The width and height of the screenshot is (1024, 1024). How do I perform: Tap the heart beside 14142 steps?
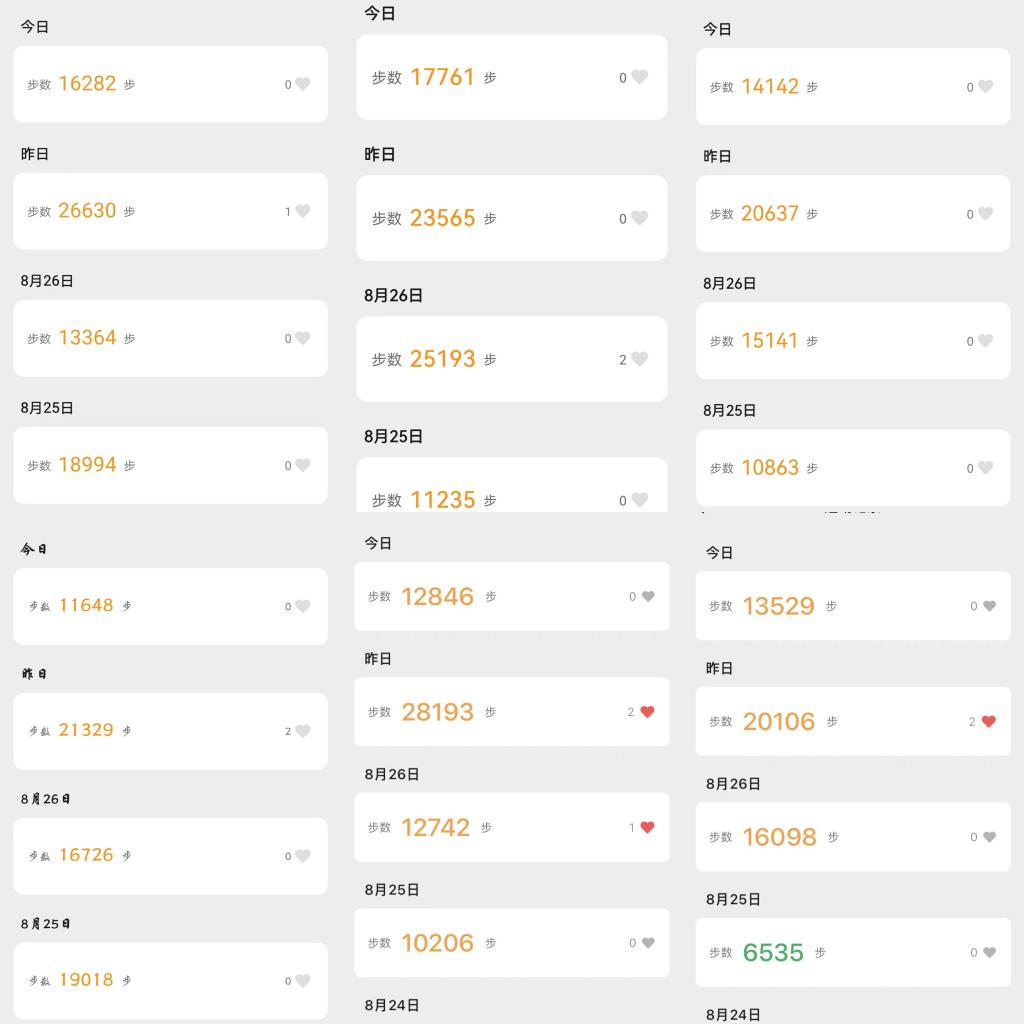pyautogui.click(x=985, y=87)
